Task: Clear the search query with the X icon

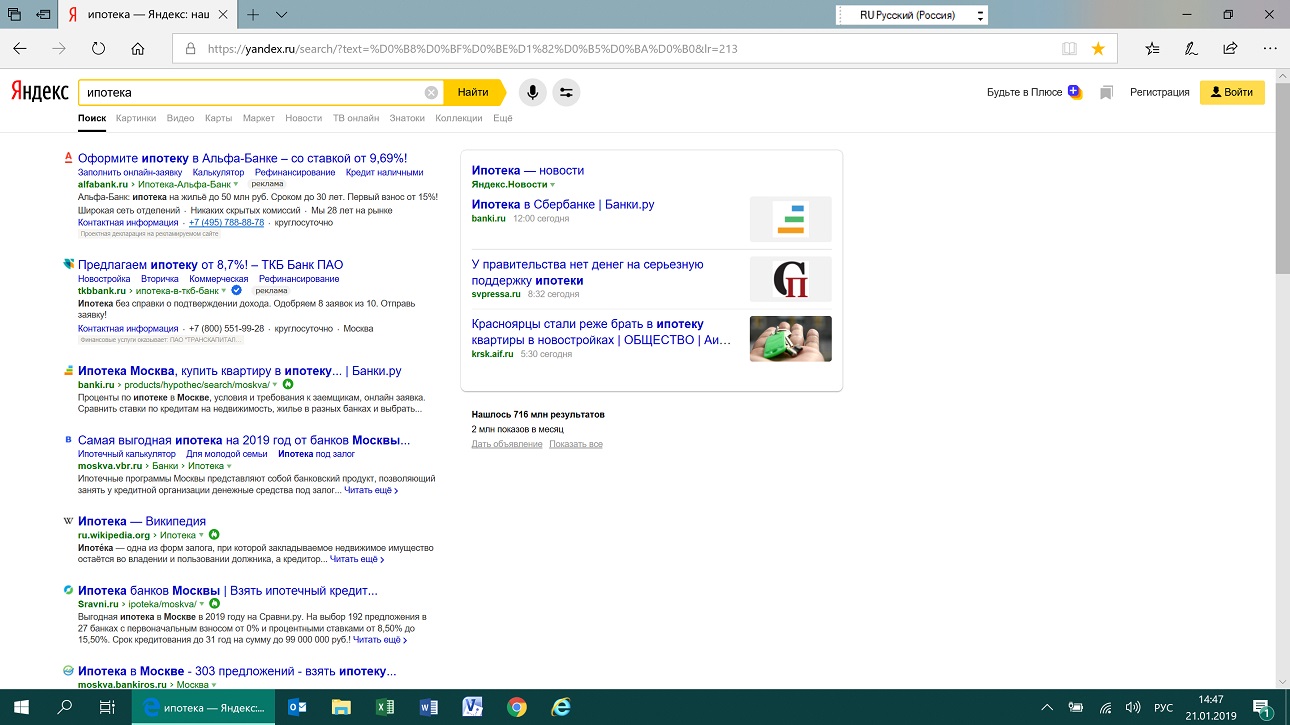Action: click(x=431, y=92)
